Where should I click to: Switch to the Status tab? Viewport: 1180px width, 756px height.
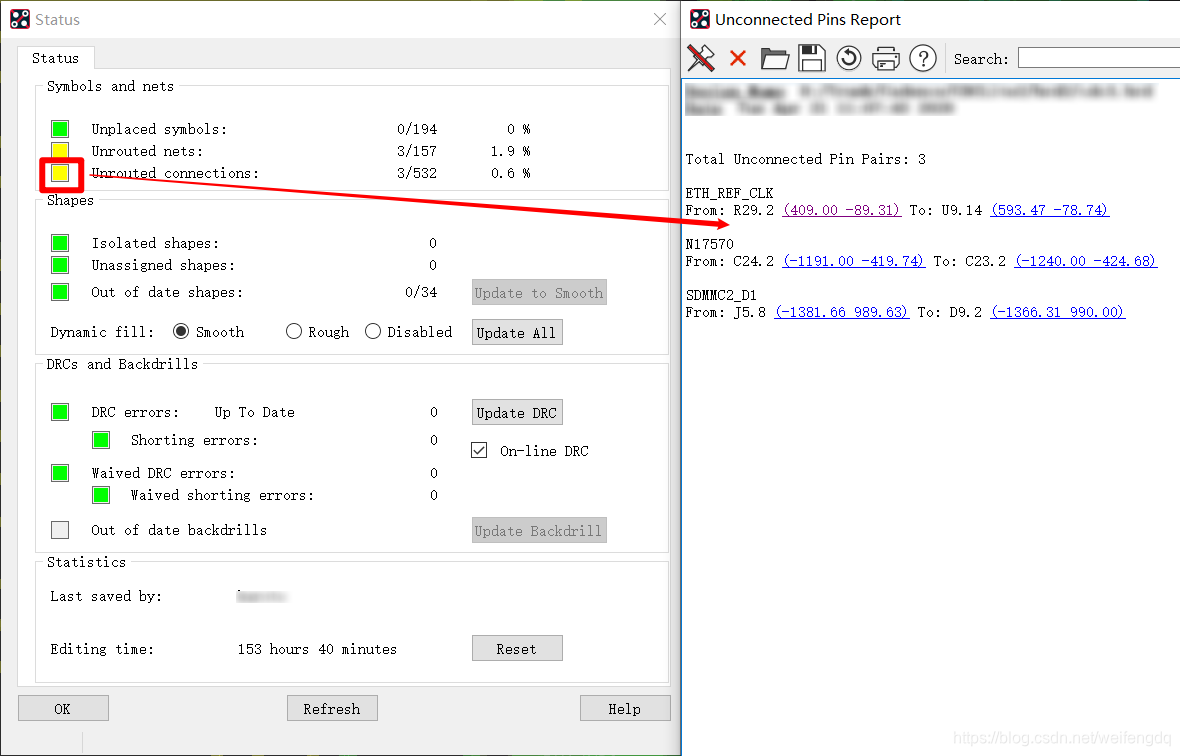point(55,58)
